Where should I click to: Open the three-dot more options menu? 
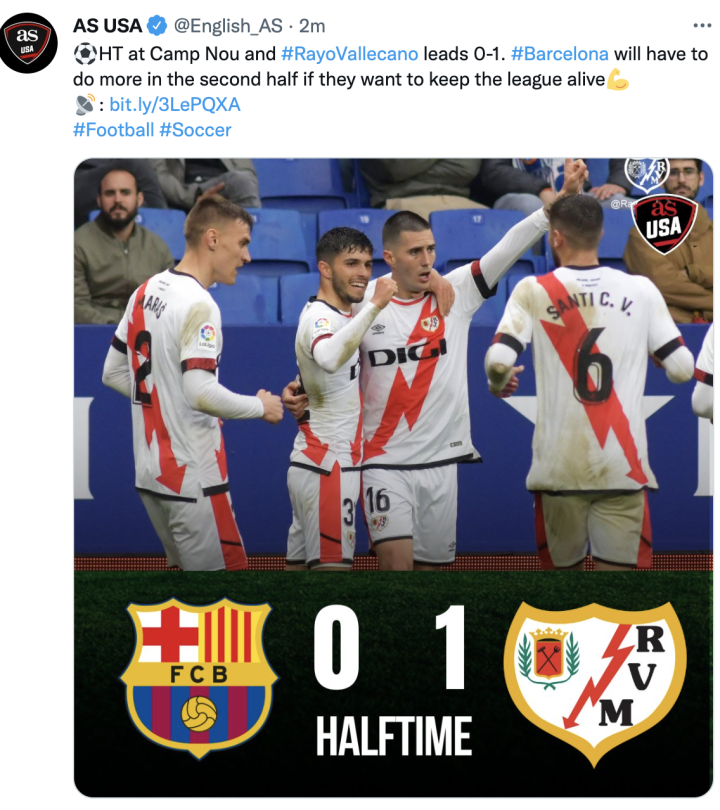coord(701,25)
